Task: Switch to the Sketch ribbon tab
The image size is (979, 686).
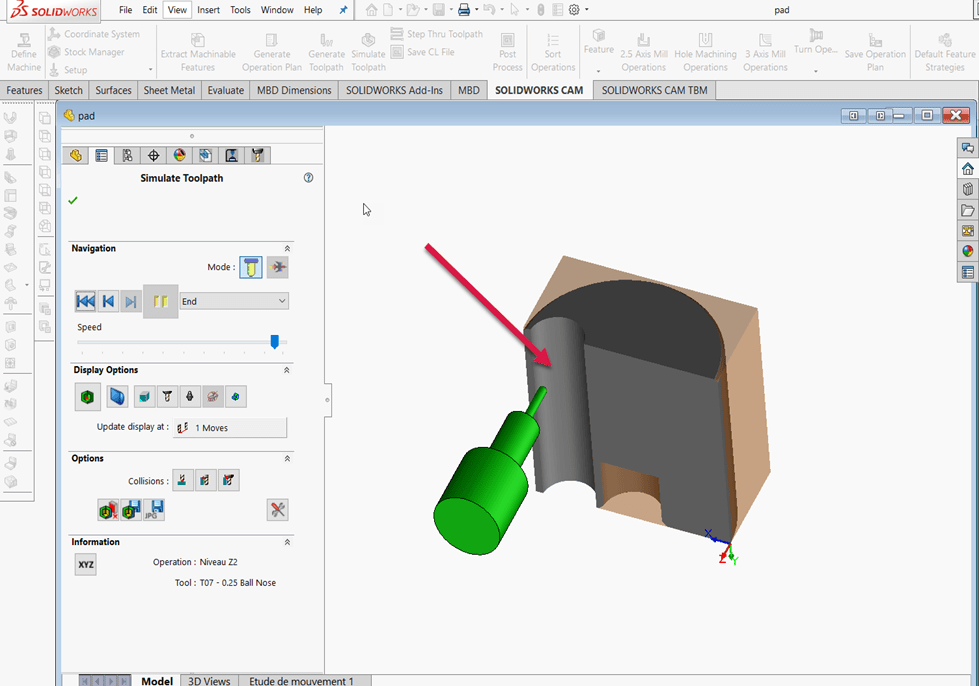Action: 69,91
